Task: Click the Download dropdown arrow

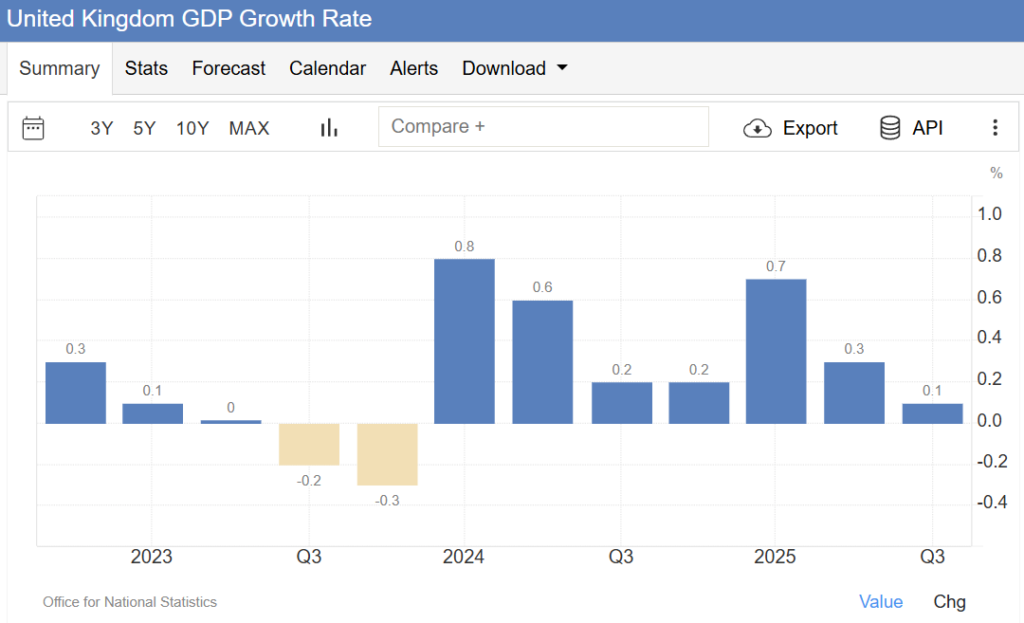Action: pos(562,68)
